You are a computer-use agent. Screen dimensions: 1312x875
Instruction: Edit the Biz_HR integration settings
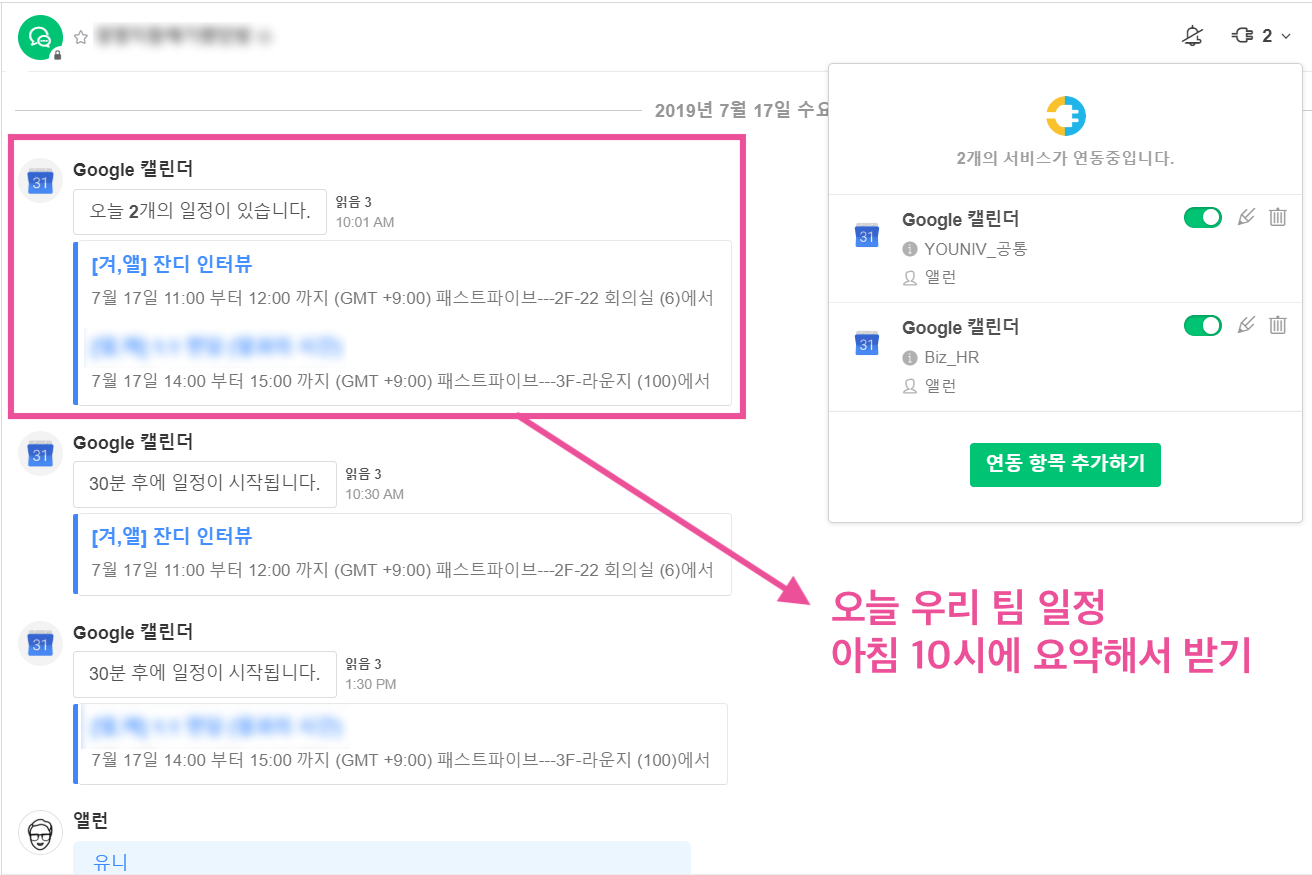pyautogui.click(x=1245, y=325)
